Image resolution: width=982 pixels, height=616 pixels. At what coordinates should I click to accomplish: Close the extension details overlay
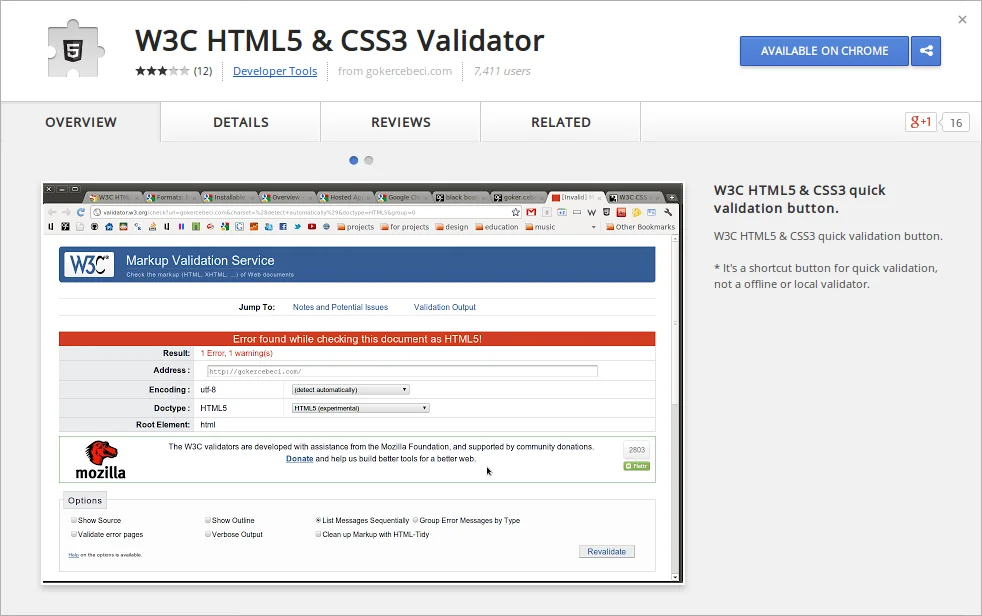pyautogui.click(x=962, y=19)
